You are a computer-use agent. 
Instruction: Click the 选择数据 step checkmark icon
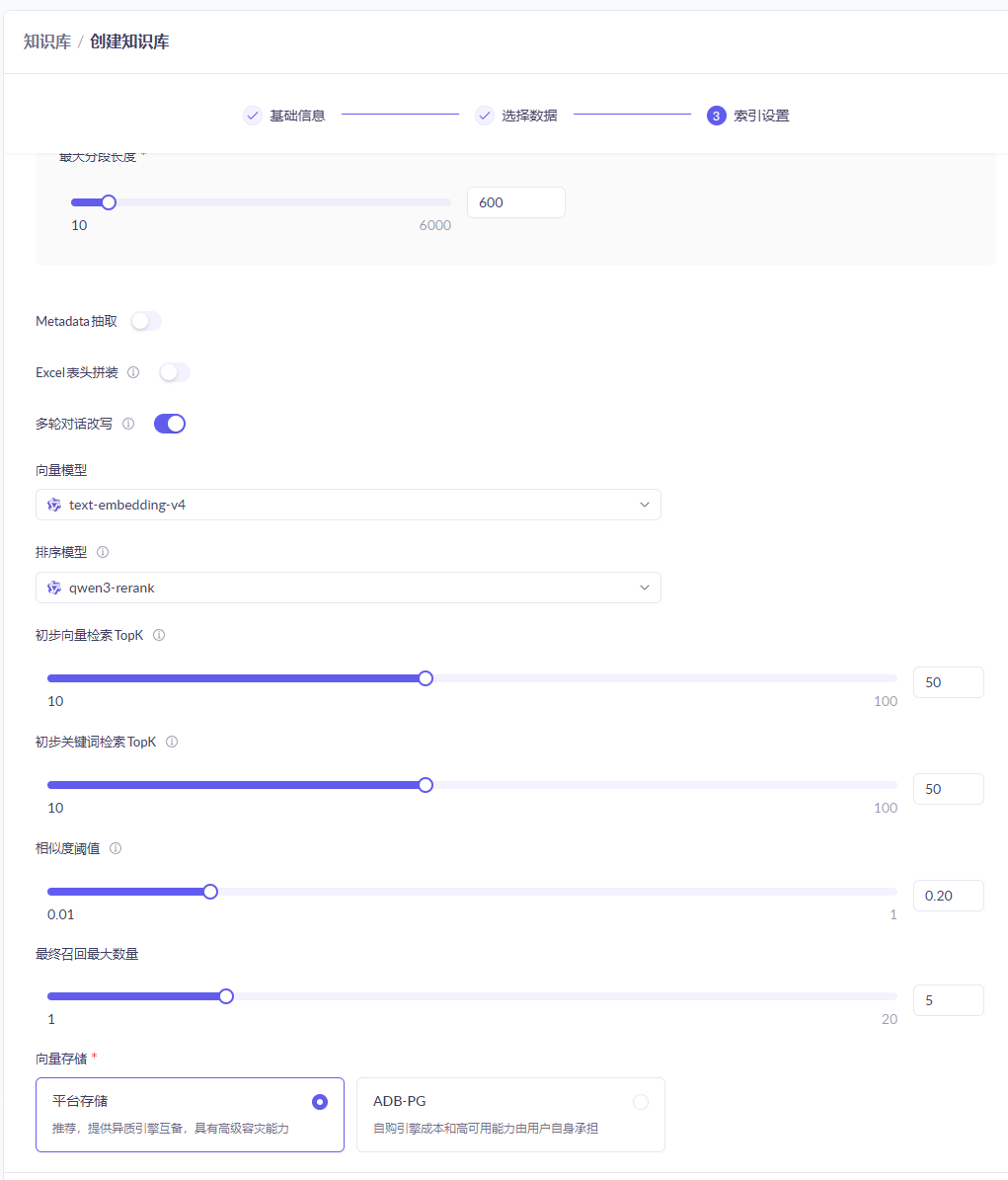(484, 116)
